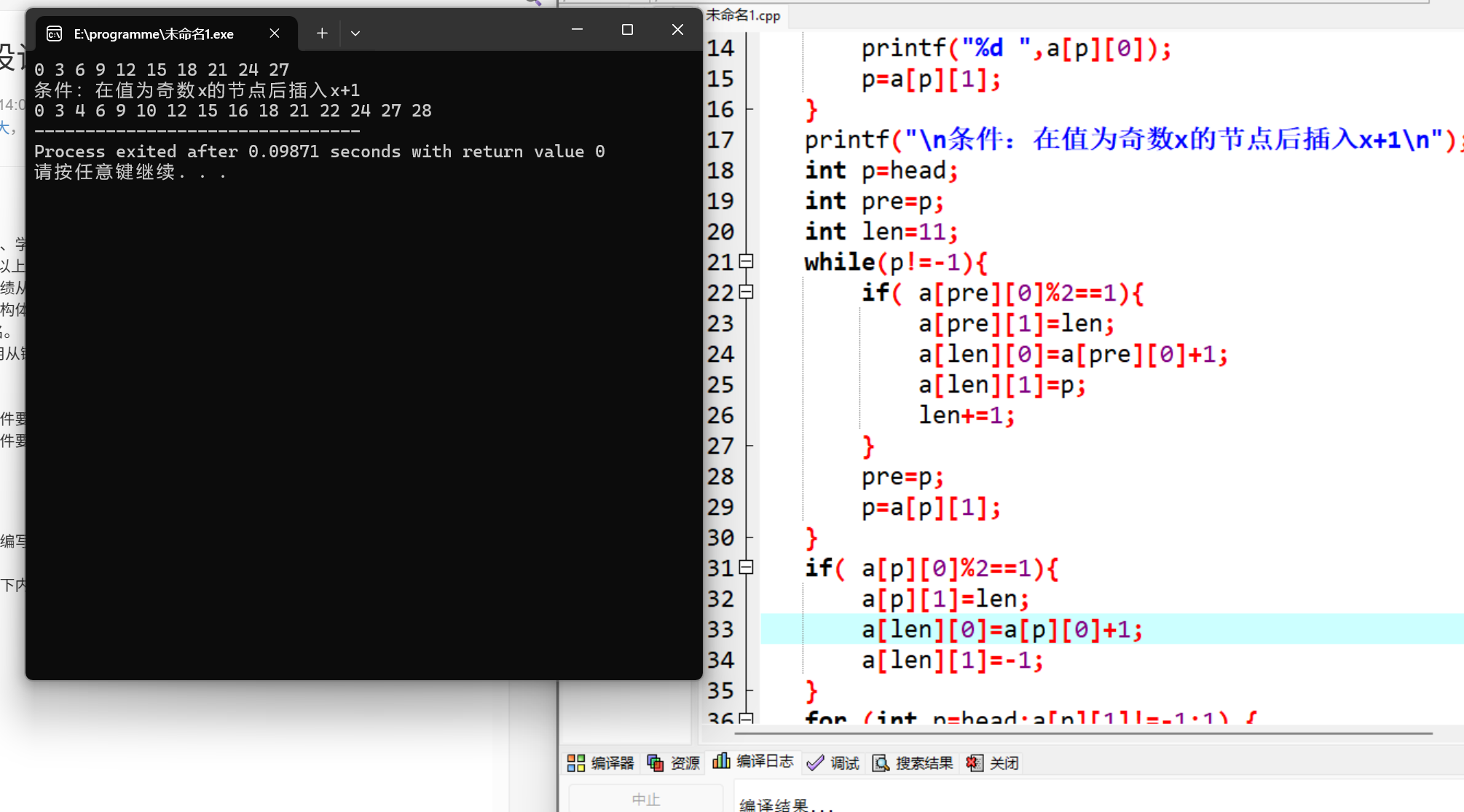Click line number 33 in the gutter
1464x812 pixels.
[720, 629]
